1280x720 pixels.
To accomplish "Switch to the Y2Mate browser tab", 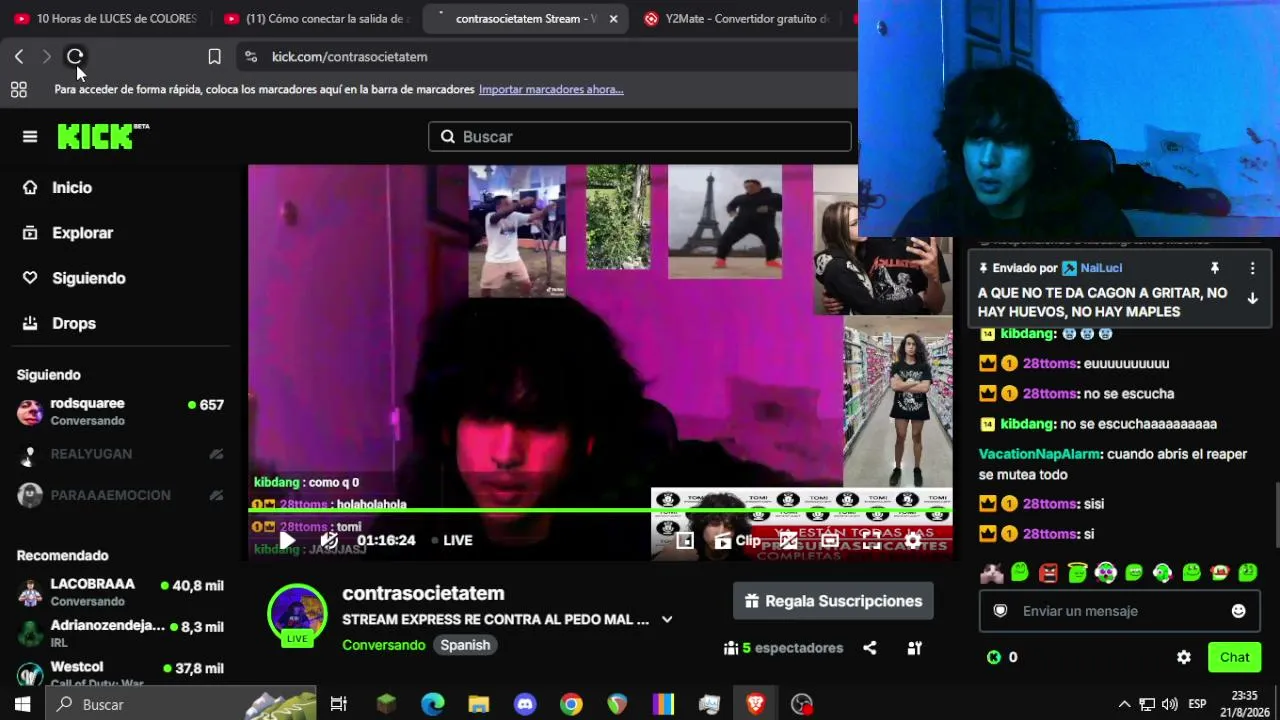I will tap(737, 19).
